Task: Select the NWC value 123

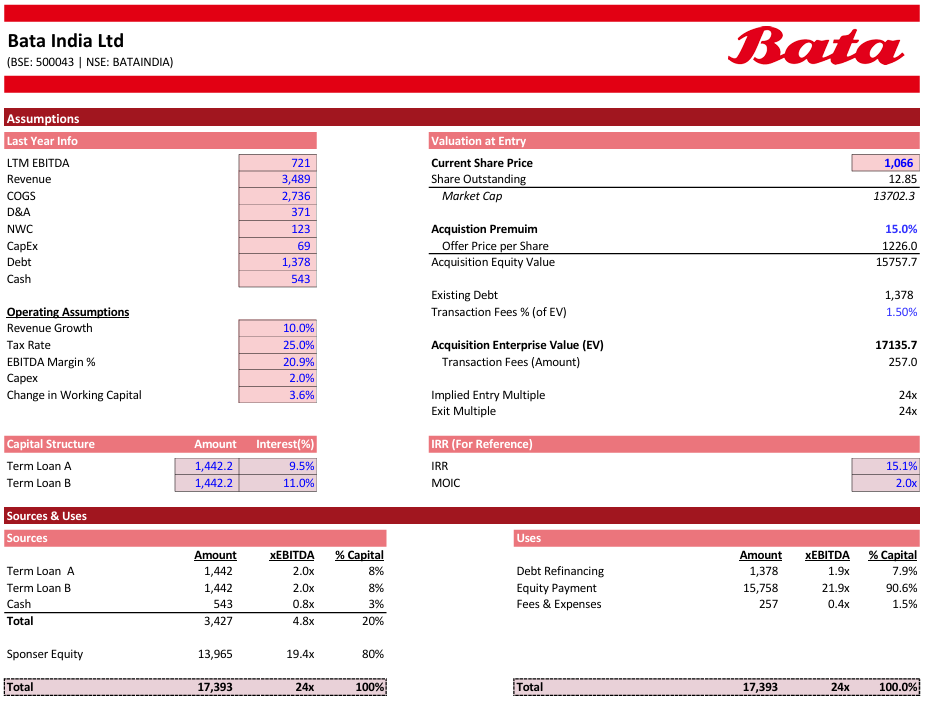Action: point(278,229)
